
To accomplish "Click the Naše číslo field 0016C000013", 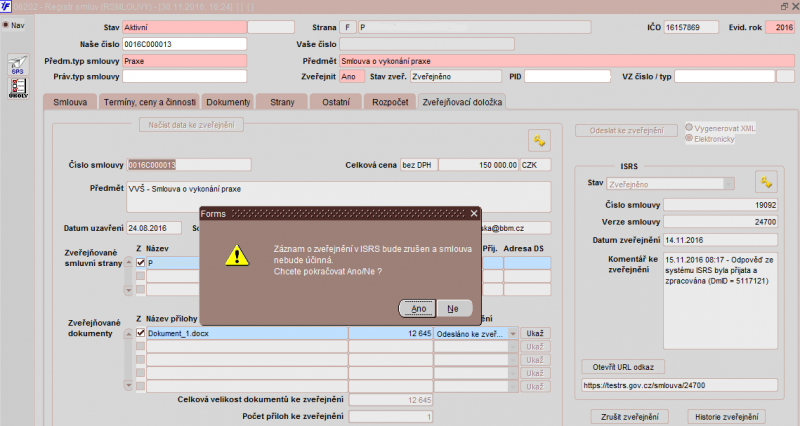I will 184,44.
